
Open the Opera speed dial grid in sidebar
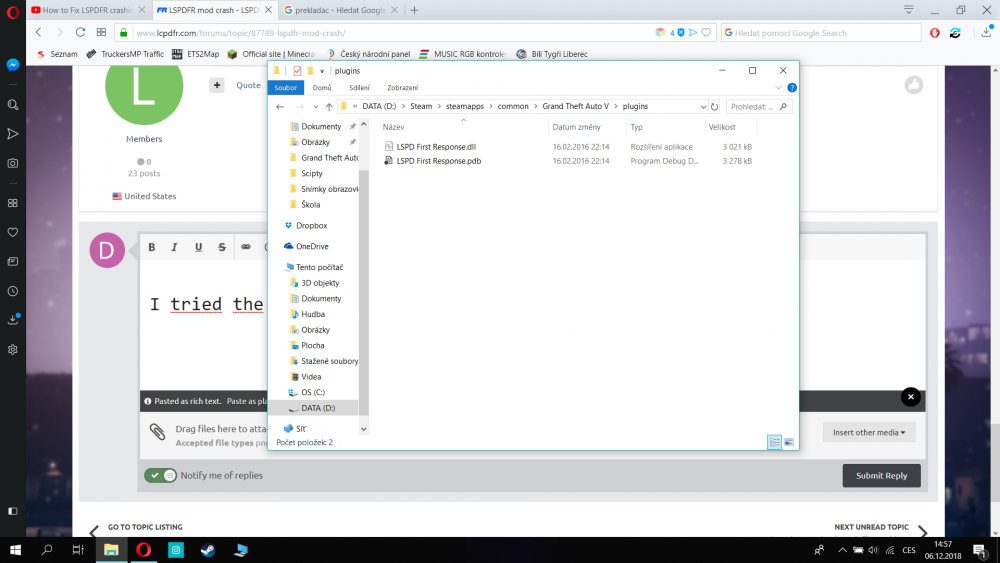click(13, 203)
